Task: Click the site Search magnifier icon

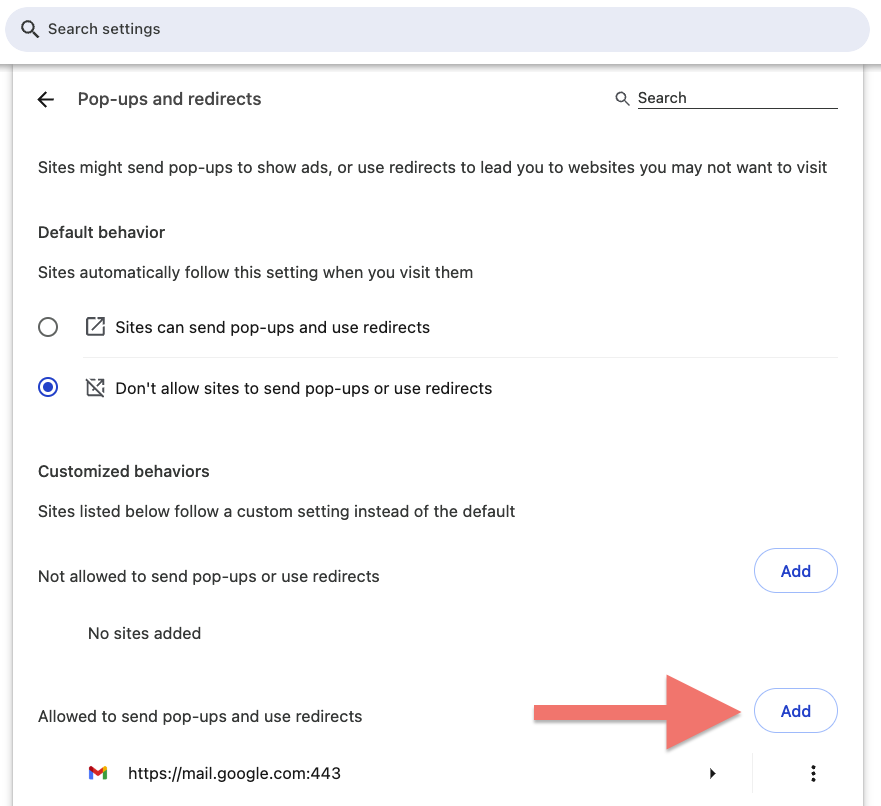Action: click(622, 99)
